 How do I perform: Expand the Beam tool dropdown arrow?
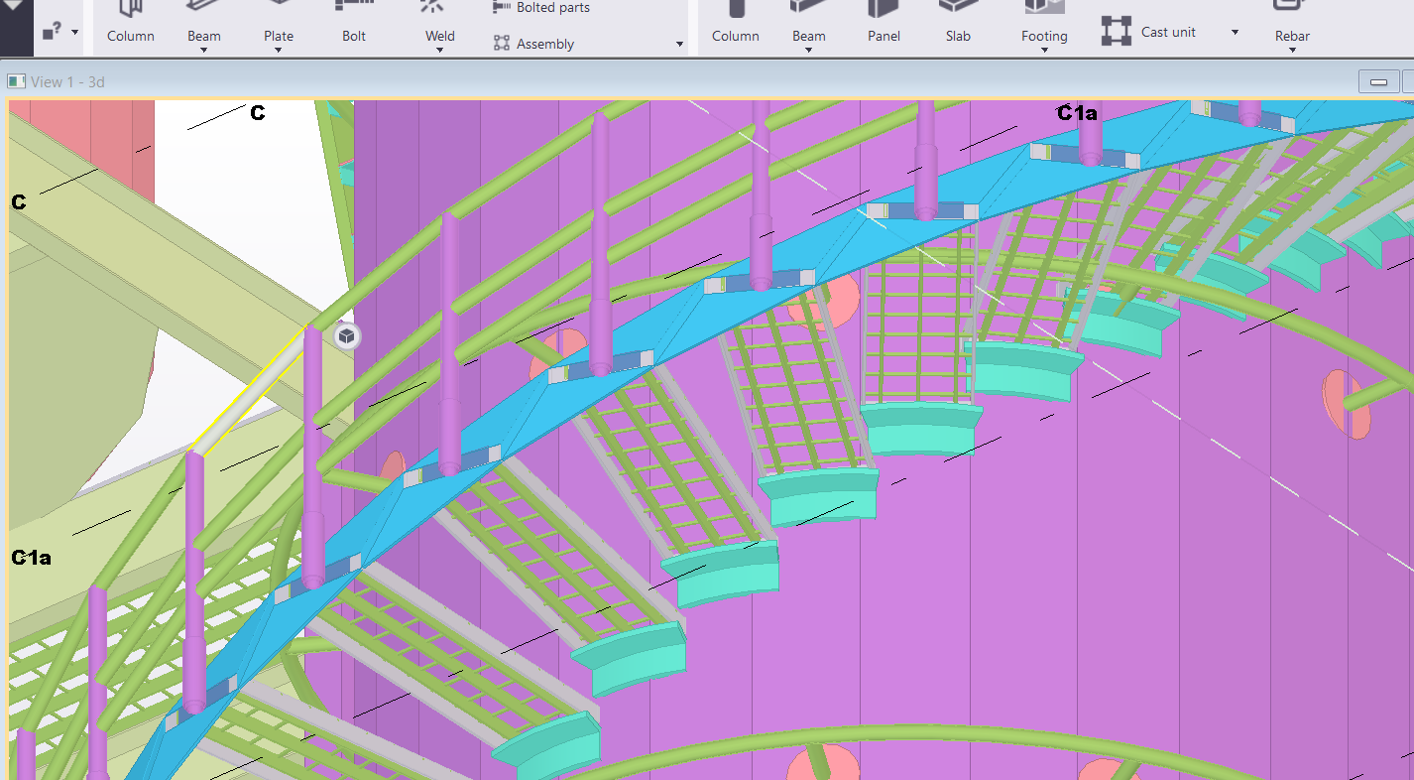click(203, 48)
